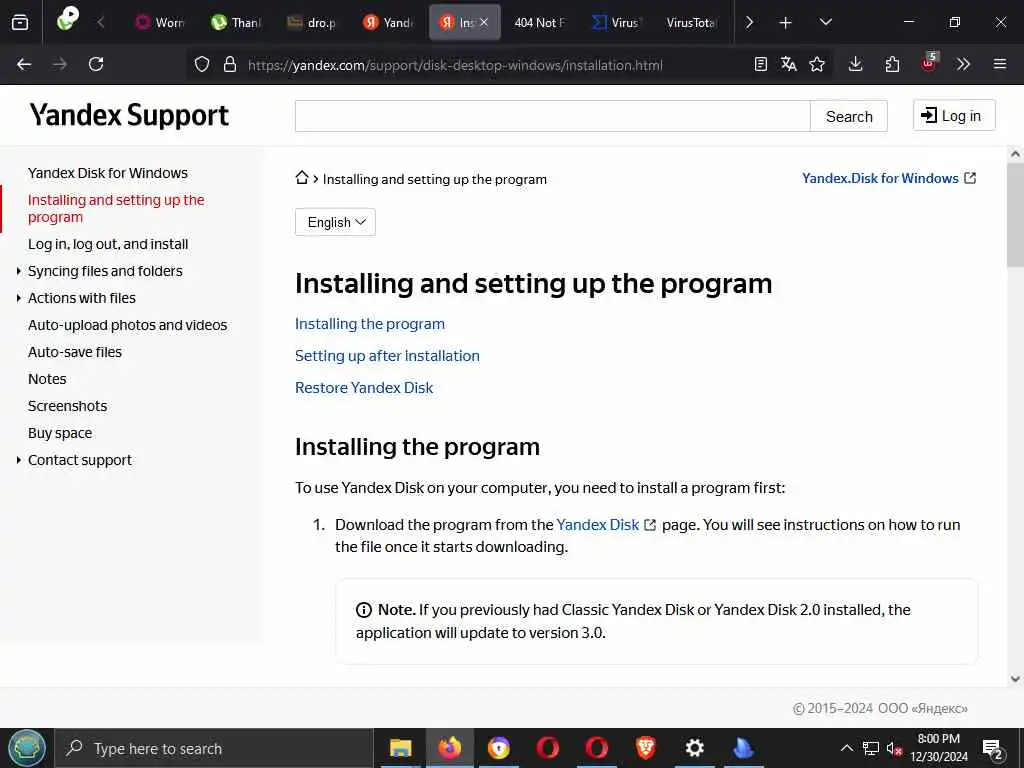Open Brave browser from the taskbar
1024x768 pixels.
click(645, 748)
